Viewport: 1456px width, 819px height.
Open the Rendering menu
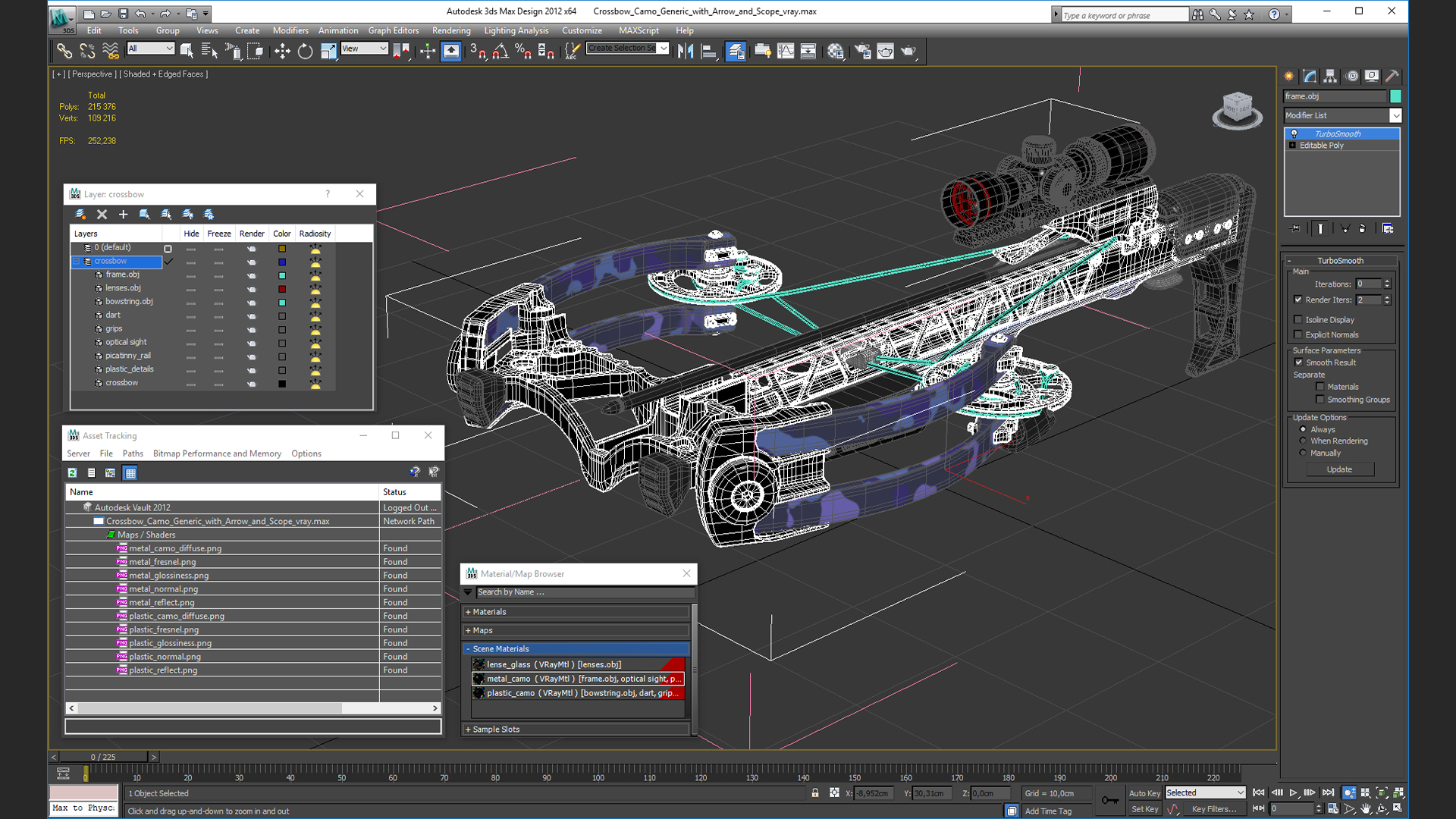[x=451, y=30]
